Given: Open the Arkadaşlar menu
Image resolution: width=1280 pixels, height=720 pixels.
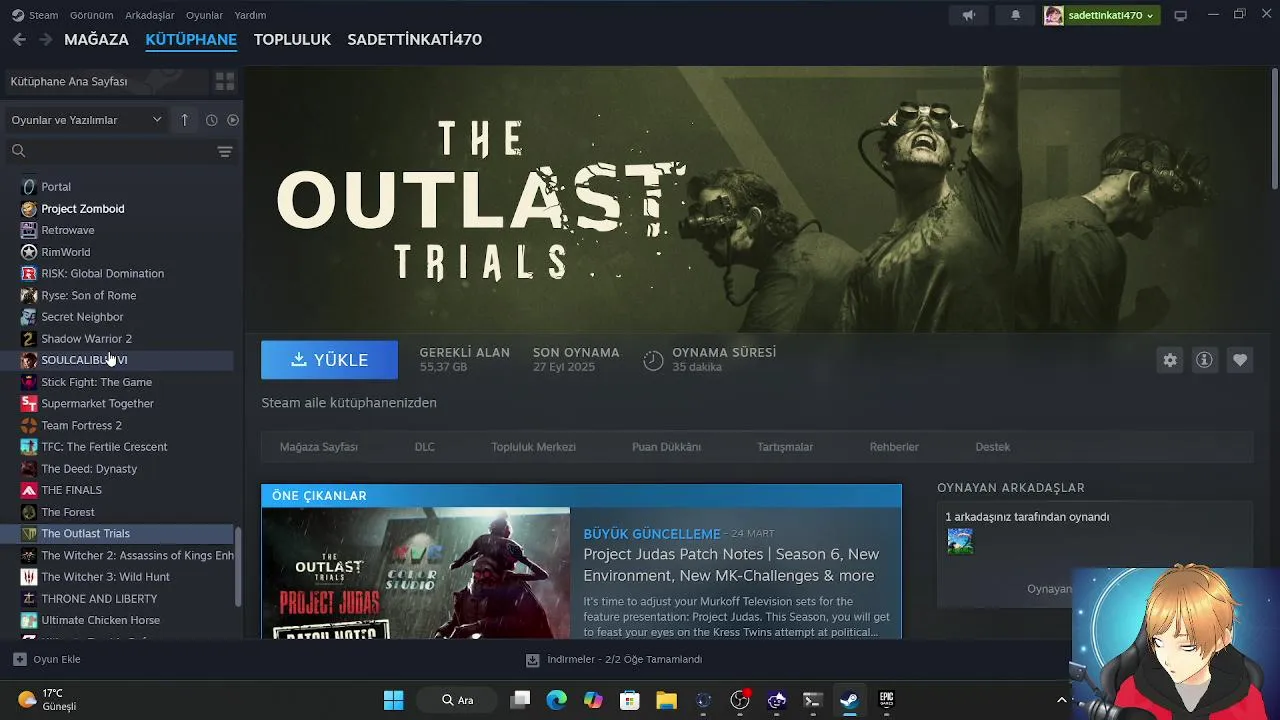Looking at the screenshot, I should (x=149, y=15).
